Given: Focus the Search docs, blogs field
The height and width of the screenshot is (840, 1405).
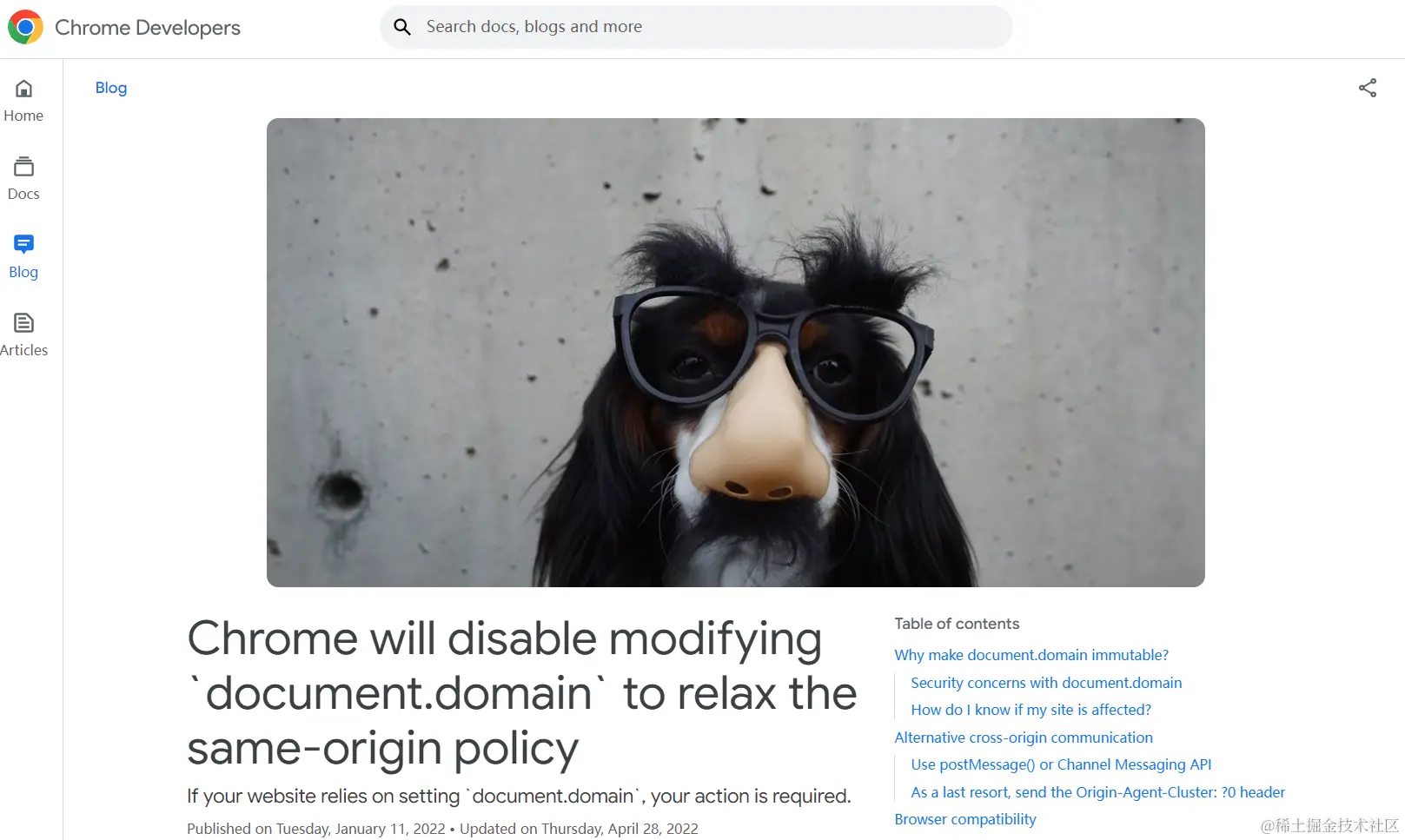Looking at the screenshot, I should click(696, 27).
